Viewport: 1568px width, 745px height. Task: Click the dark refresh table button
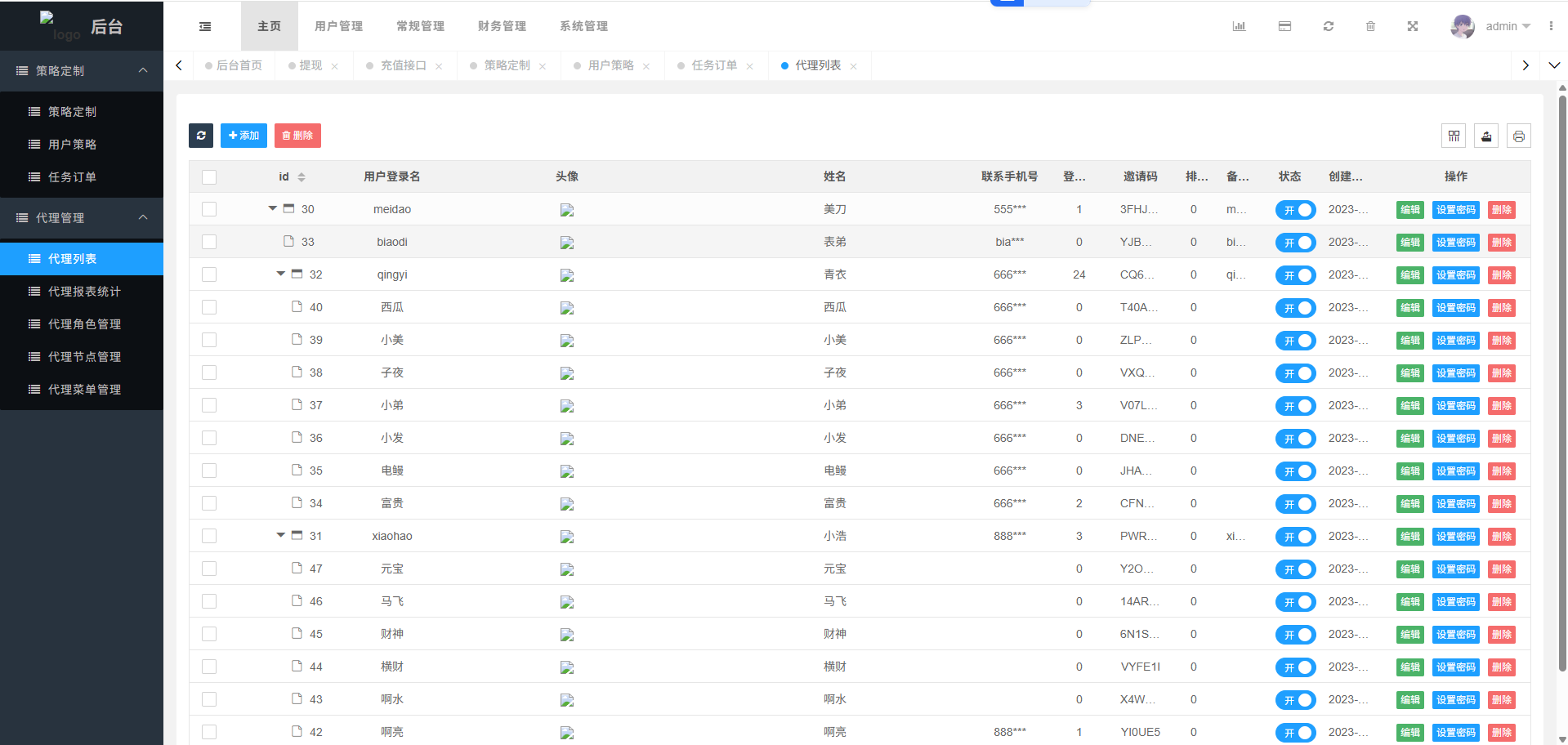click(201, 136)
